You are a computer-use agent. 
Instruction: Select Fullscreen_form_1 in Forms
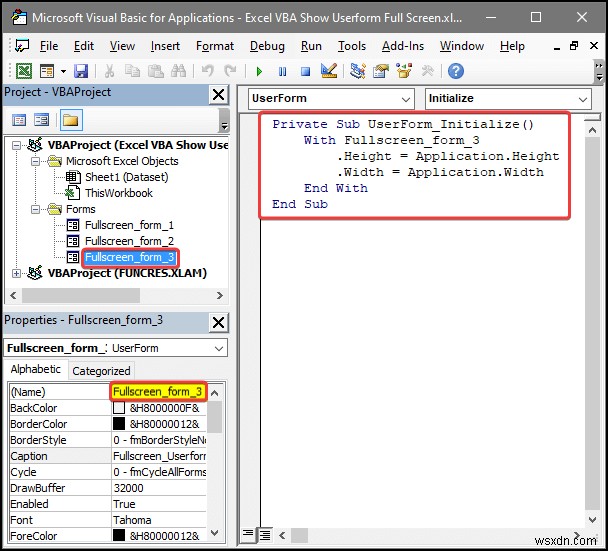tap(129, 225)
